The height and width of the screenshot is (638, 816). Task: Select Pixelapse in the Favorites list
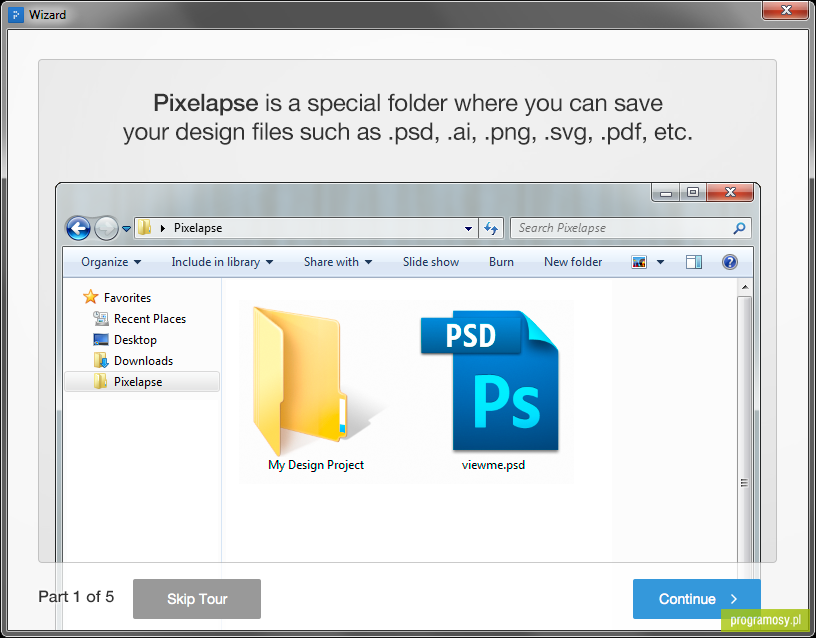pos(142,381)
